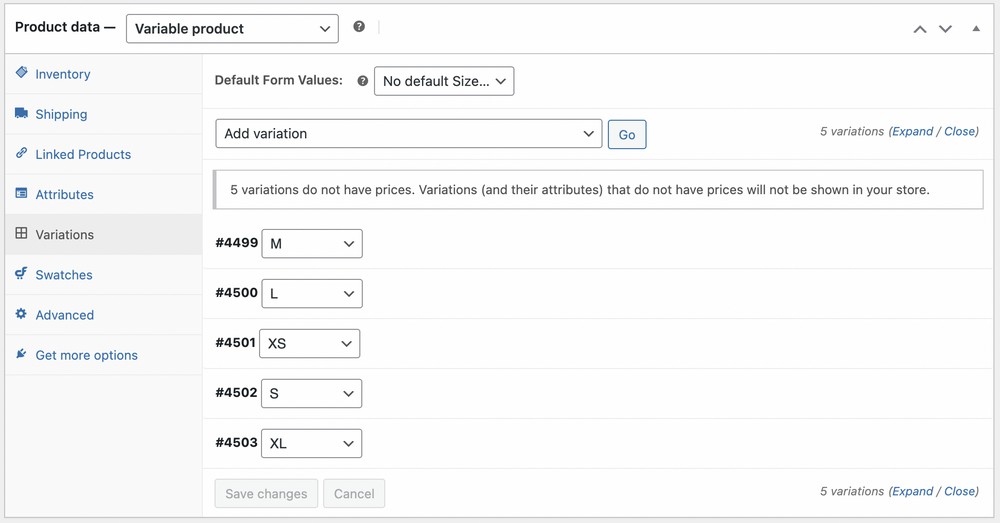The width and height of the screenshot is (1000, 523).
Task: Collapse the Product data panel triangle
Action: click(x=976, y=29)
